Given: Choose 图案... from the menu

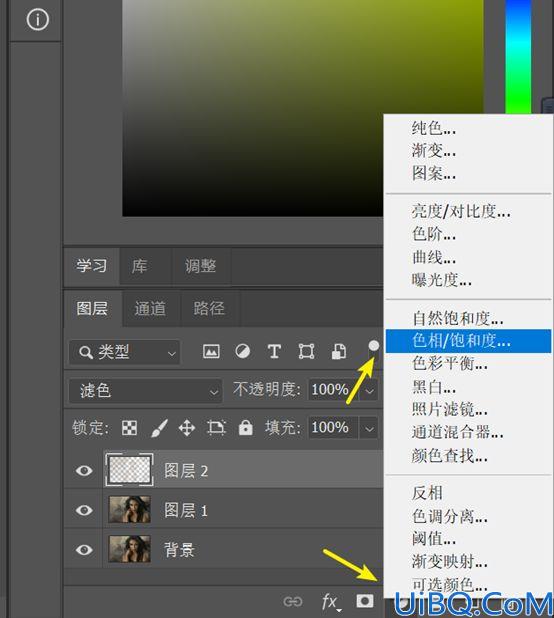Looking at the screenshot, I should (x=468, y=173).
